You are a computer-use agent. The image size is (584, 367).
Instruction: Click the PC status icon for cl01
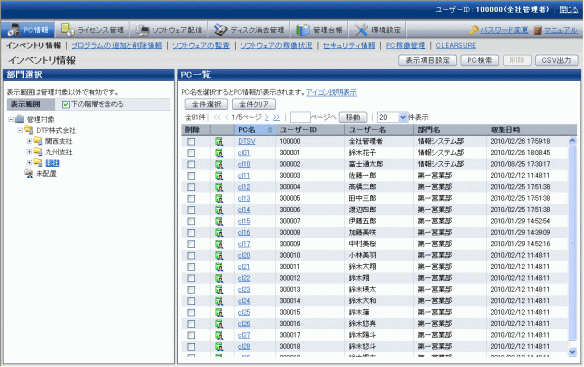point(219,153)
